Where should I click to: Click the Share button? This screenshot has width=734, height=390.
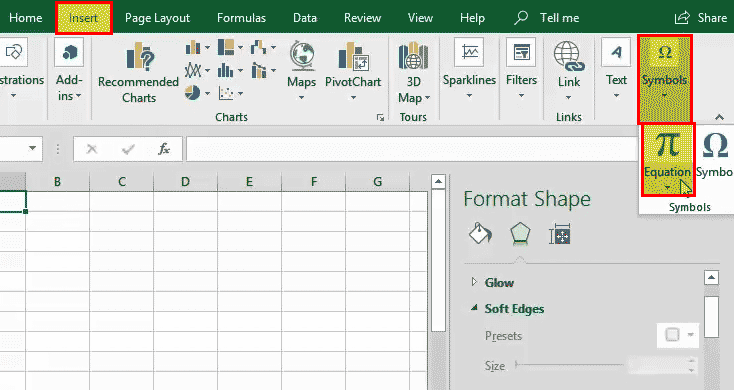click(701, 18)
